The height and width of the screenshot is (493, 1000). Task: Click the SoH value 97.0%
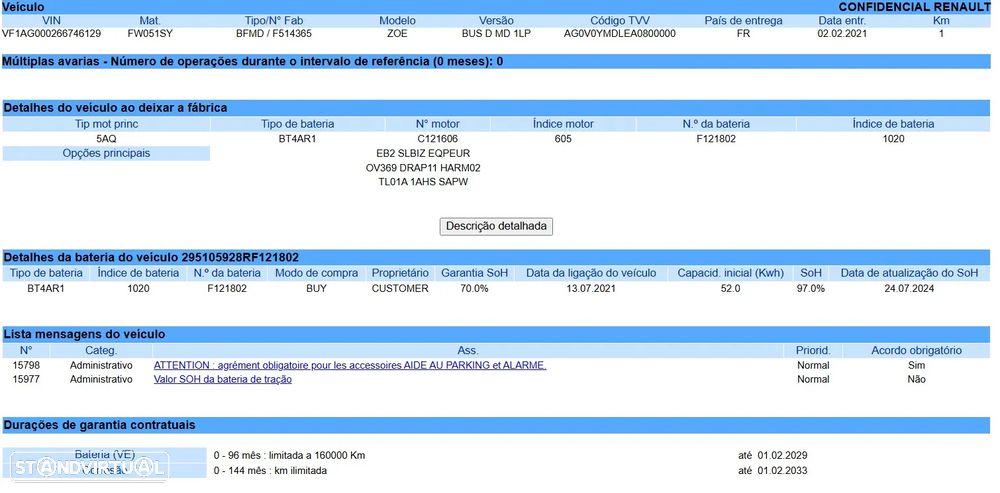point(811,288)
